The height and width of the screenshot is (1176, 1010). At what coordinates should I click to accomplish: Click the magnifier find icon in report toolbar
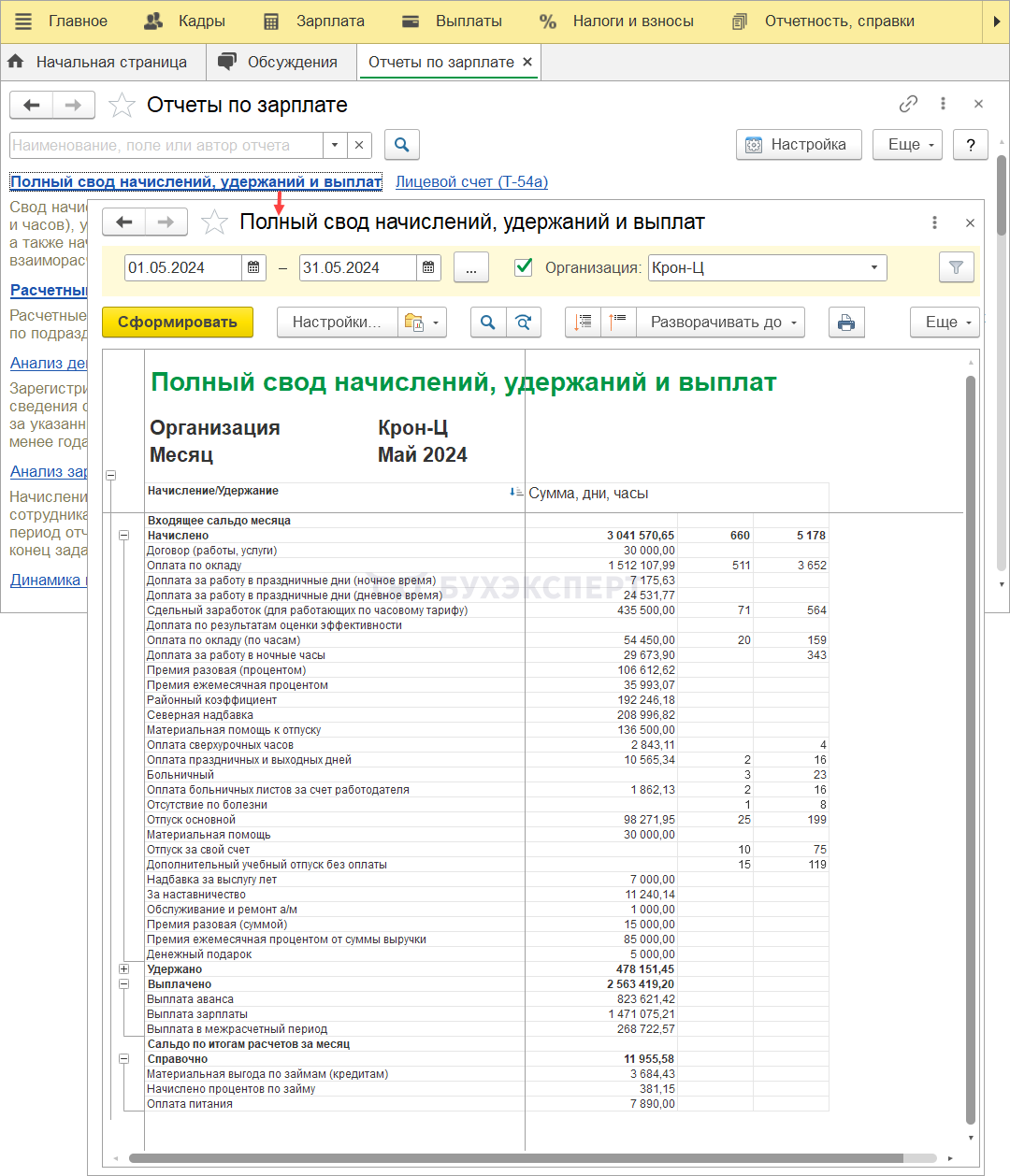[x=487, y=323]
